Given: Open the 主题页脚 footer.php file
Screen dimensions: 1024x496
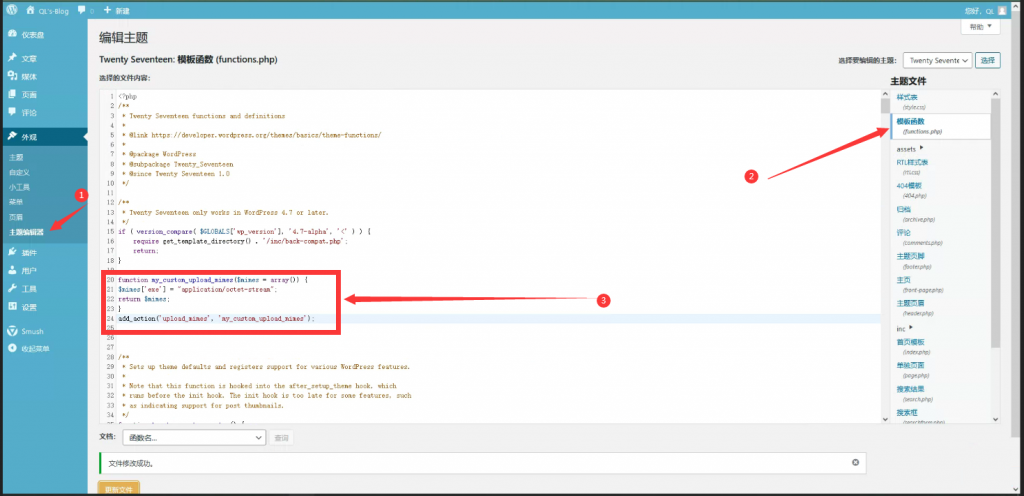Looking at the screenshot, I should pyautogui.click(x=914, y=261).
